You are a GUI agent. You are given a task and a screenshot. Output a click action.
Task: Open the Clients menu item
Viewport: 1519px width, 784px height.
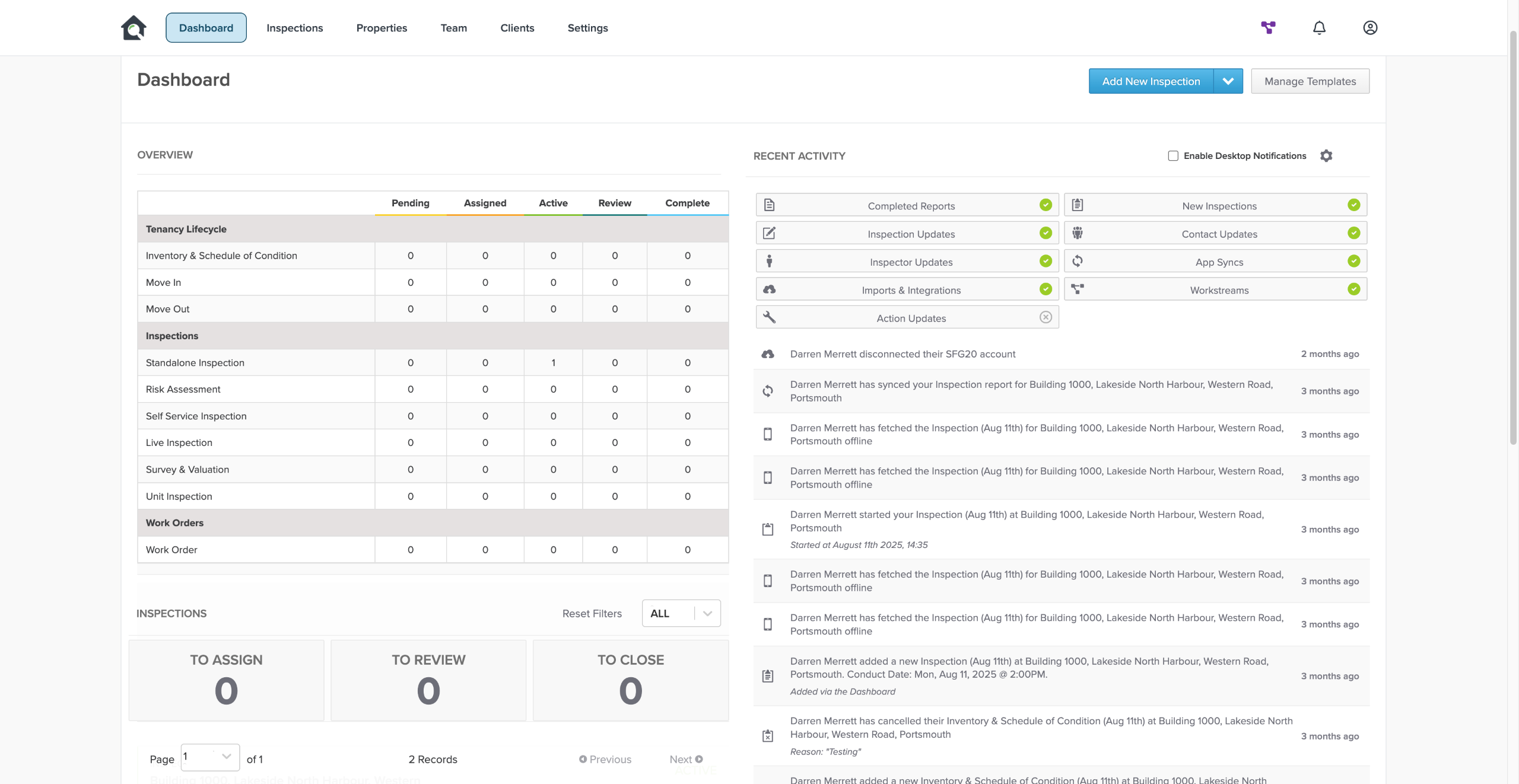(517, 28)
